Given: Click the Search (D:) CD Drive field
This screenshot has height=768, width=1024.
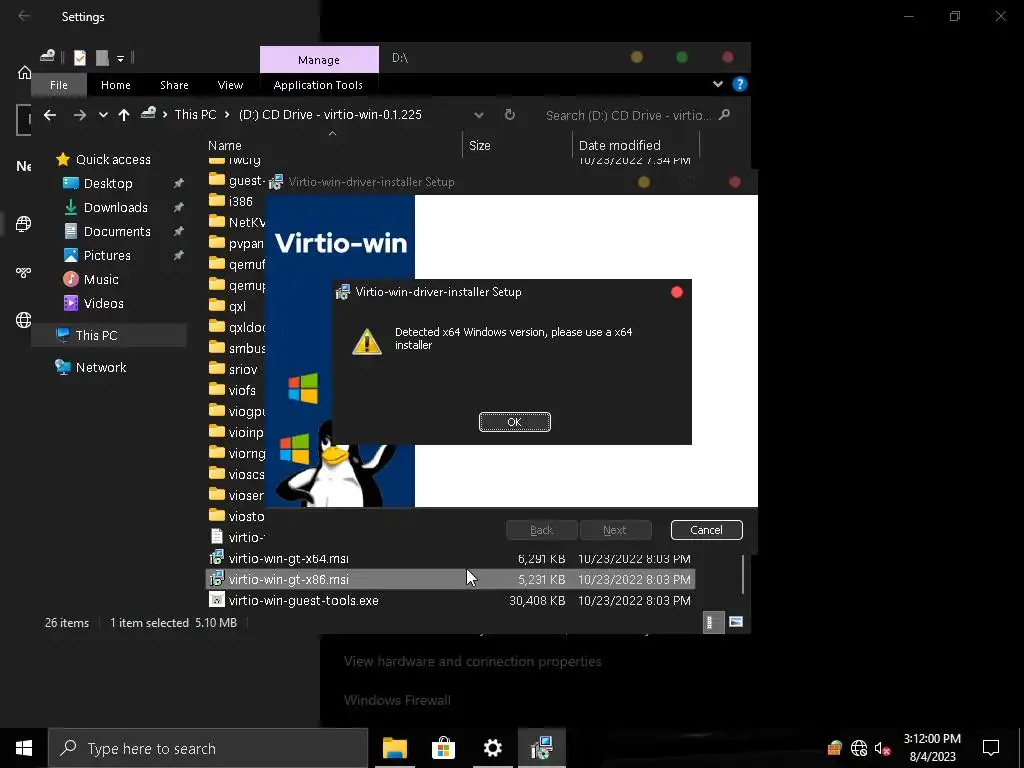Looking at the screenshot, I should 628,115.
